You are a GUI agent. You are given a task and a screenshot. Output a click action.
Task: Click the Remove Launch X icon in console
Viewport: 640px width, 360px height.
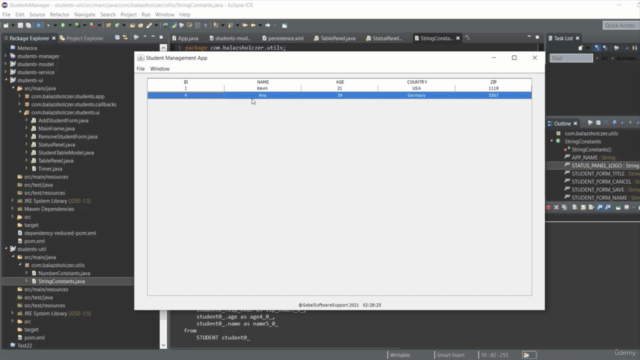pyautogui.click(x=556, y=207)
